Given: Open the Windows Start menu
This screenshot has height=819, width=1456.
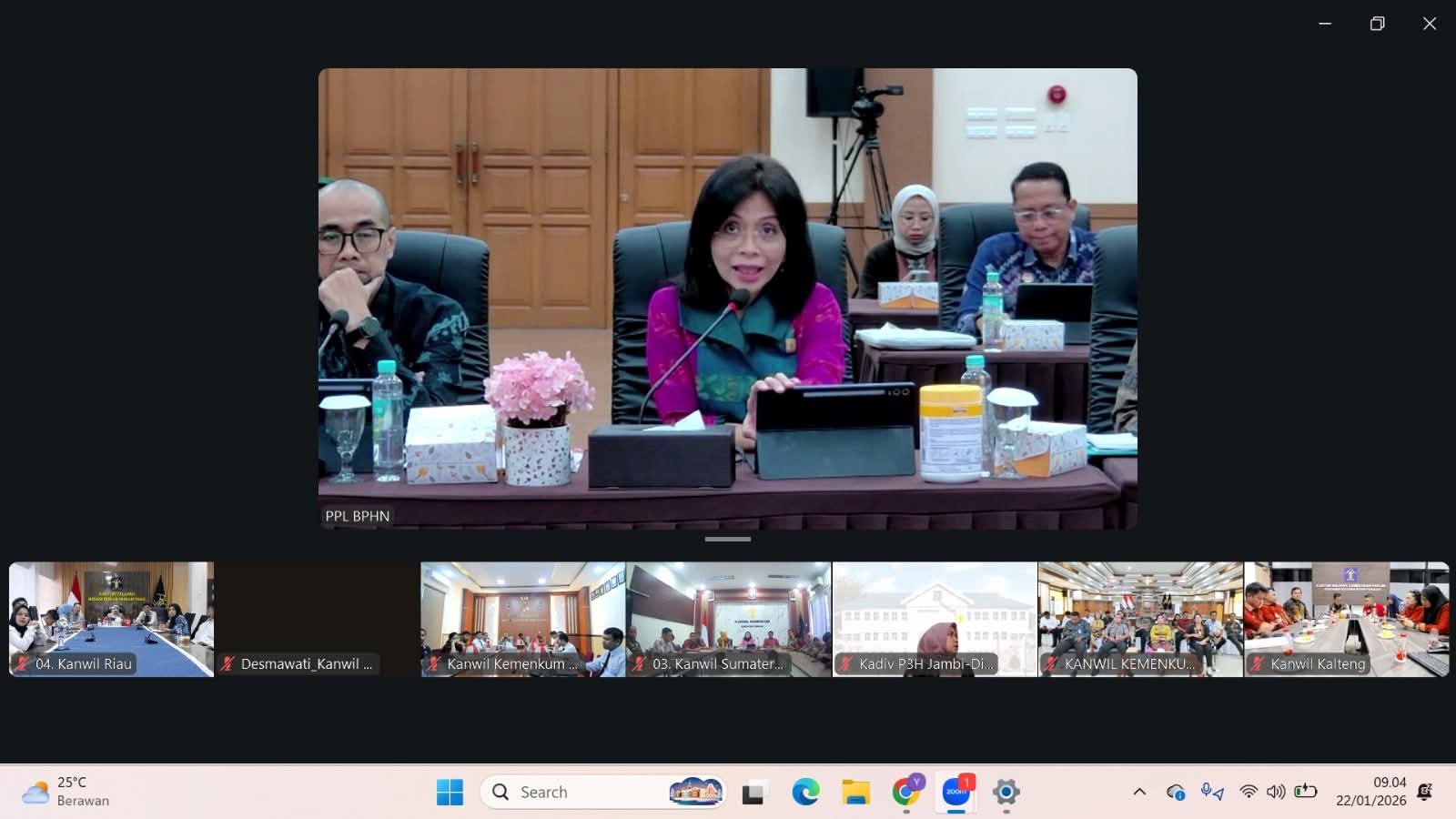Looking at the screenshot, I should [450, 792].
